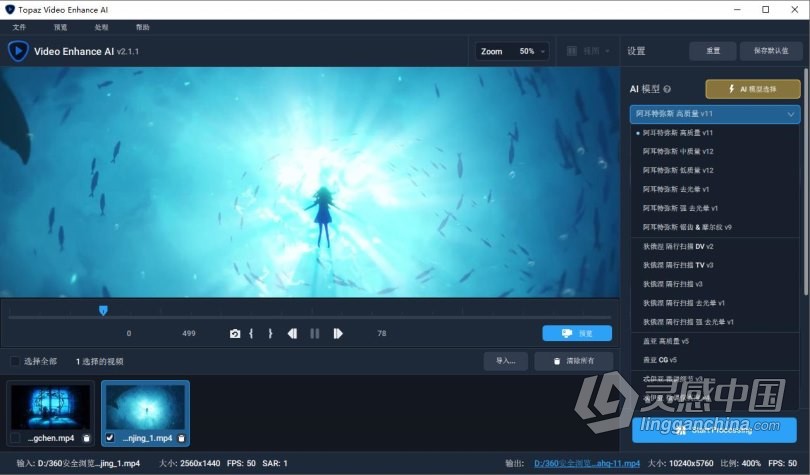The height and width of the screenshot is (475, 810).
Task: Check the gchen.mp4 video checkbox
Action: click(15, 438)
